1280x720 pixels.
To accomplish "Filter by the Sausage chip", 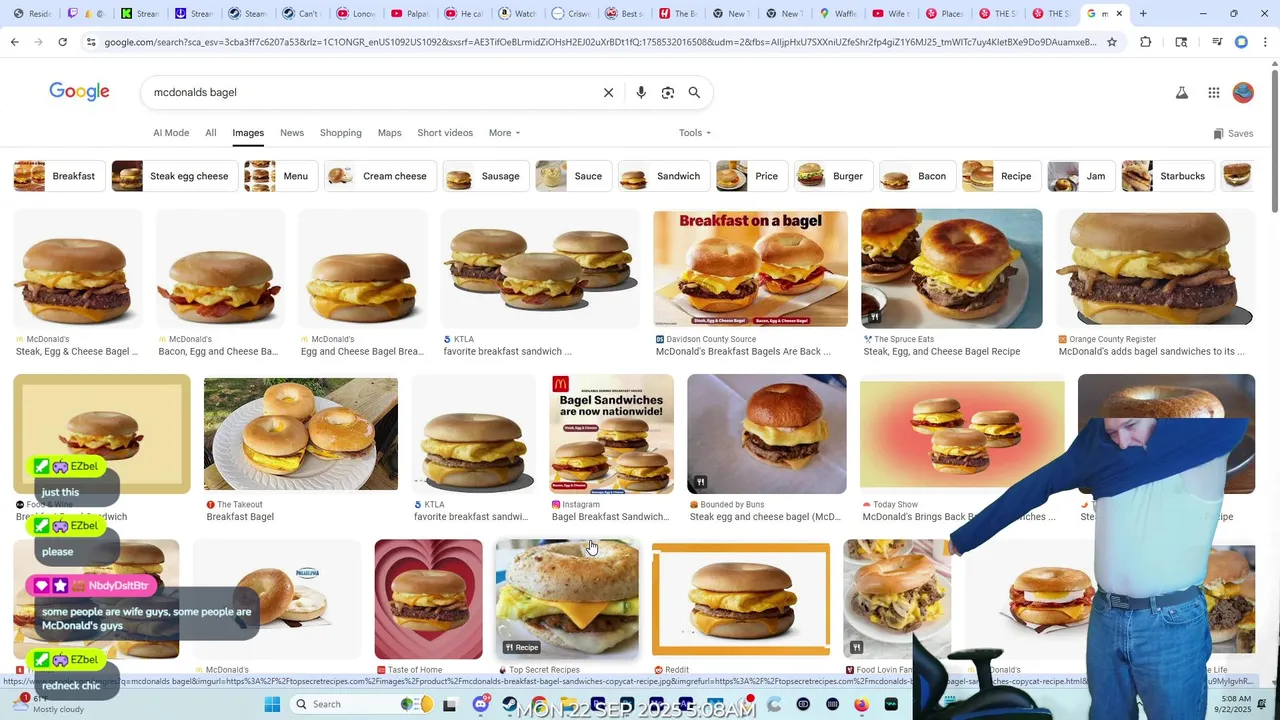I will pos(486,176).
